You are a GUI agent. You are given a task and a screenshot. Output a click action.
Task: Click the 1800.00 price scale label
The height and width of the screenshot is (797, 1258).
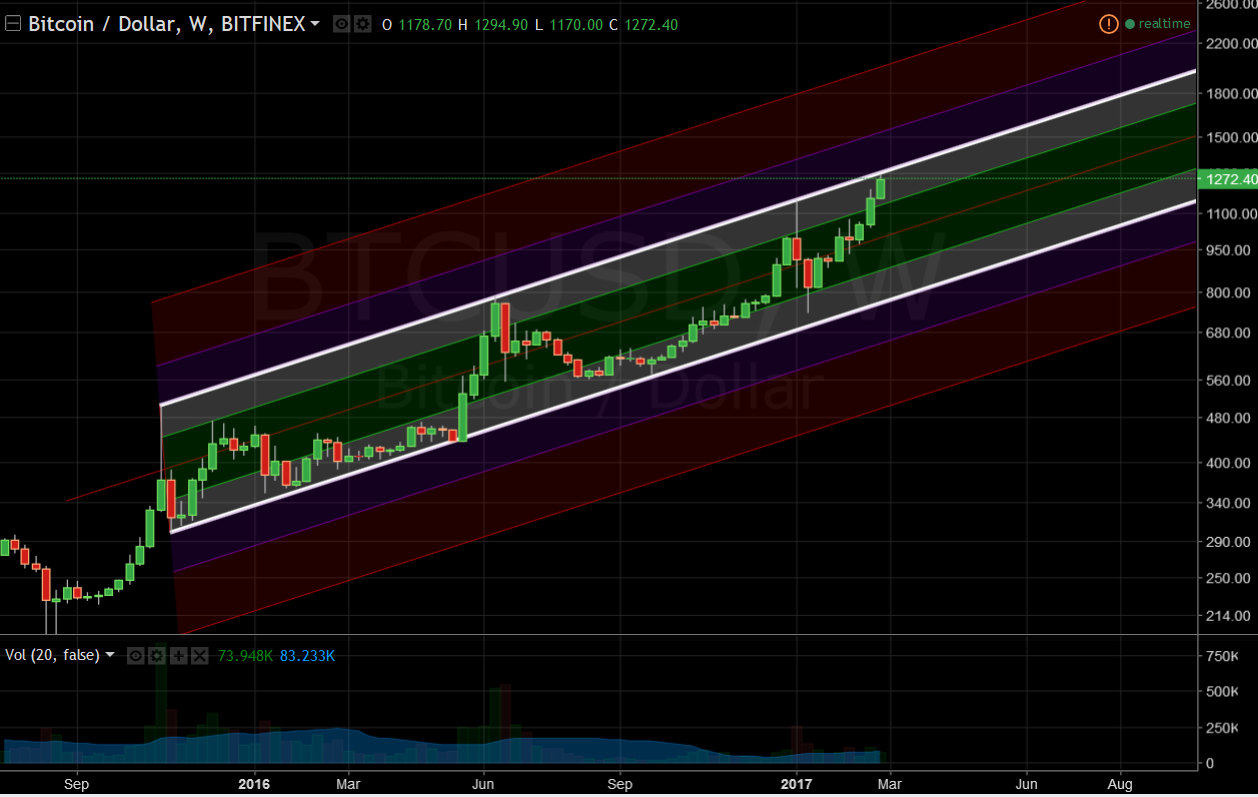[x=1230, y=94]
